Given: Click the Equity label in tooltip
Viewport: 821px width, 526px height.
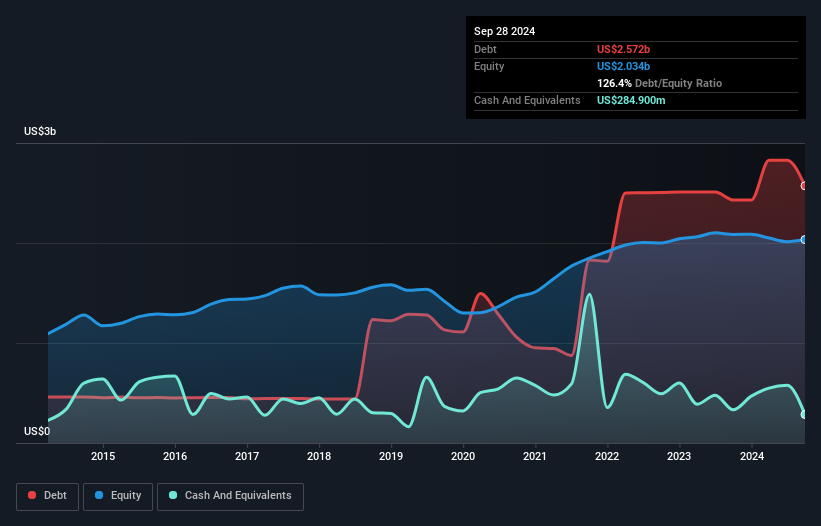Looking at the screenshot, I should [489, 66].
